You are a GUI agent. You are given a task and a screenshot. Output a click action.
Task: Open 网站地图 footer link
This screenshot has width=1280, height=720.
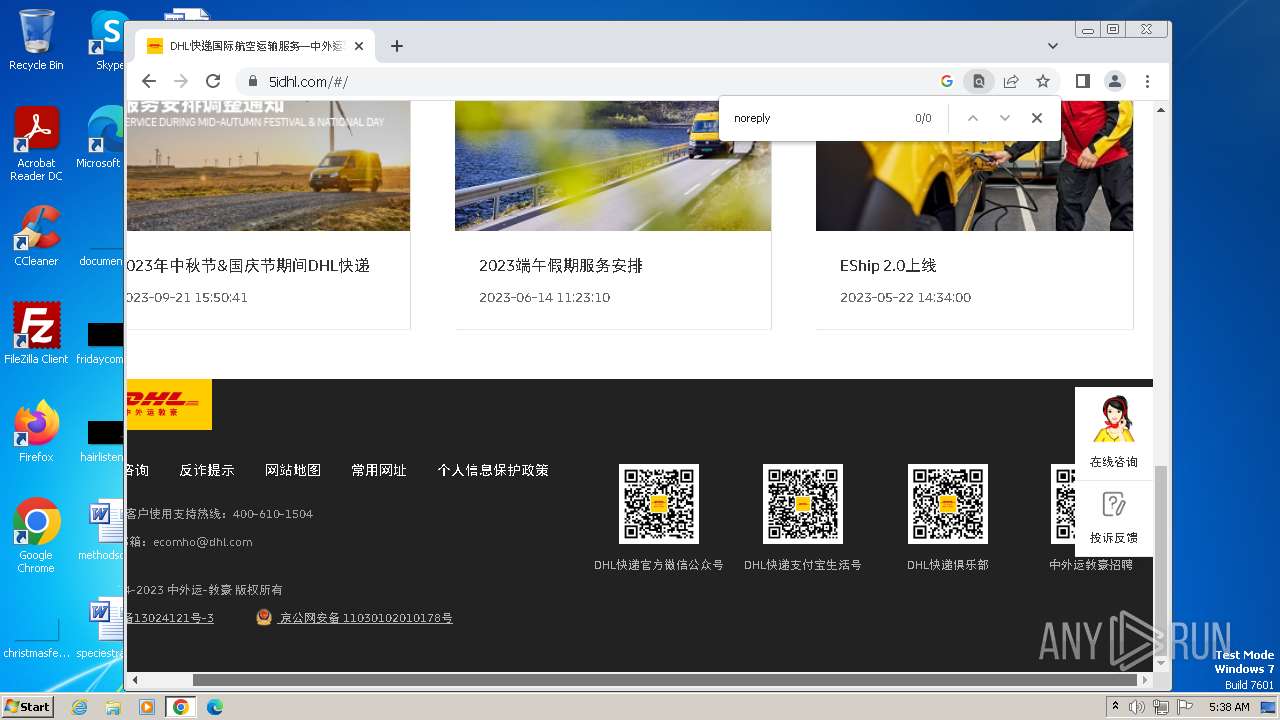293,470
